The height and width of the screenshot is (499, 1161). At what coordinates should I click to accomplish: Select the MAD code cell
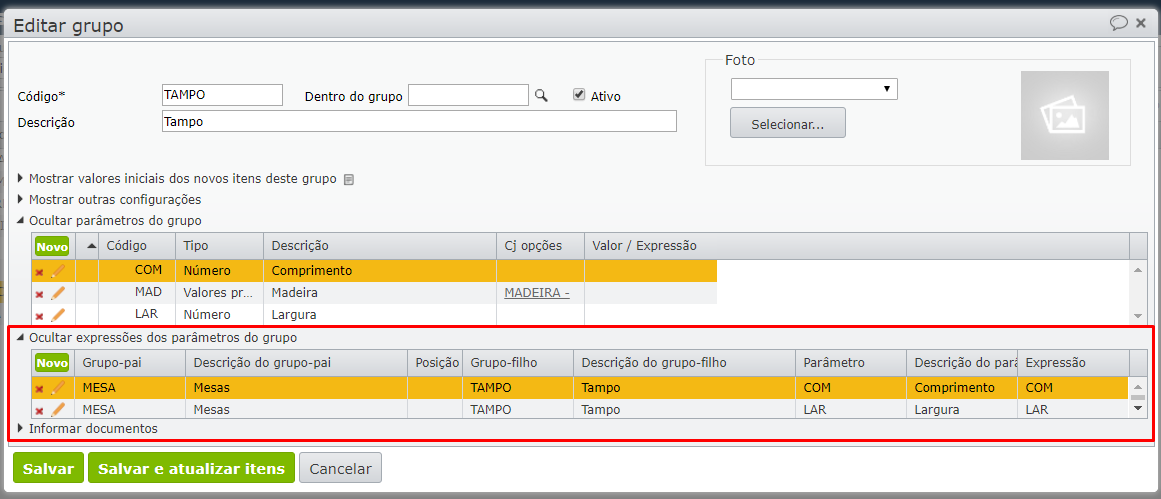click(x=137, y=292)
